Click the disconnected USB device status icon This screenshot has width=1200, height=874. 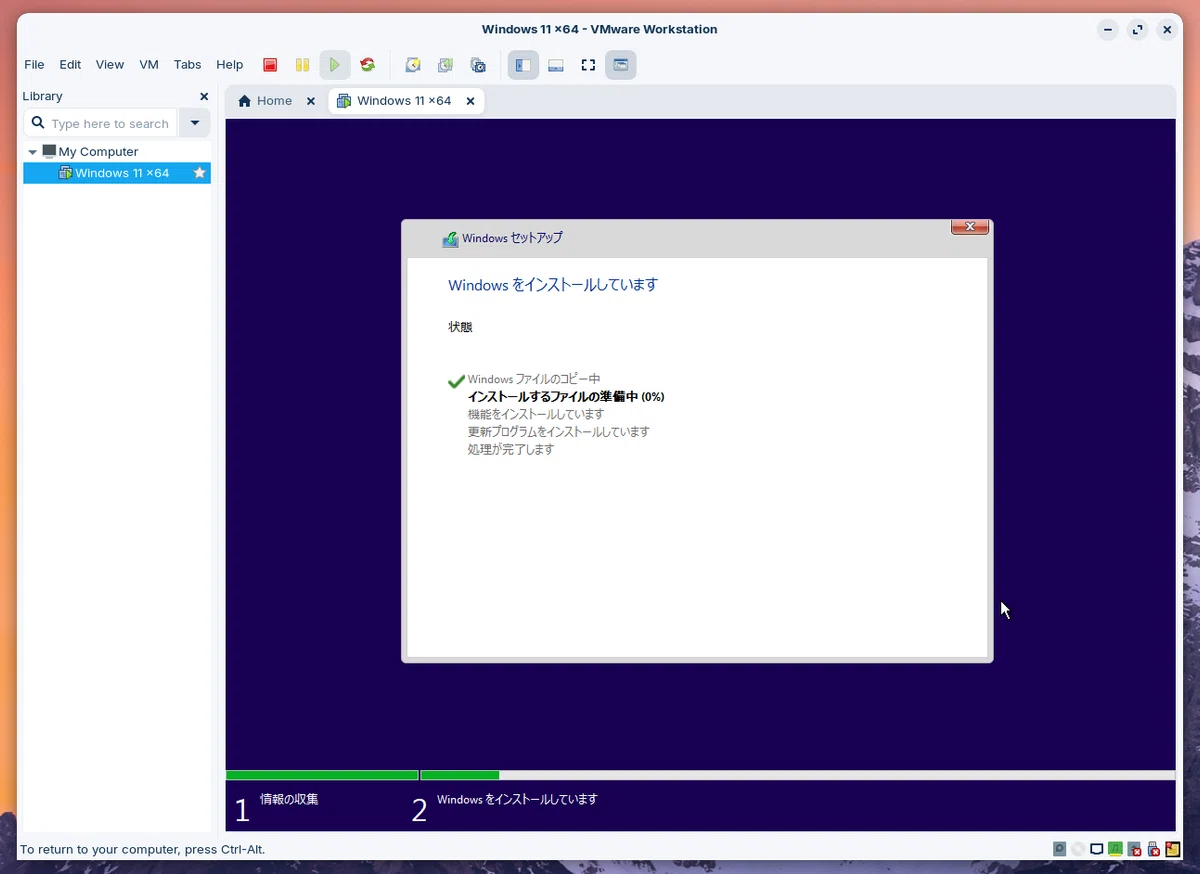tap(1153, 849)
